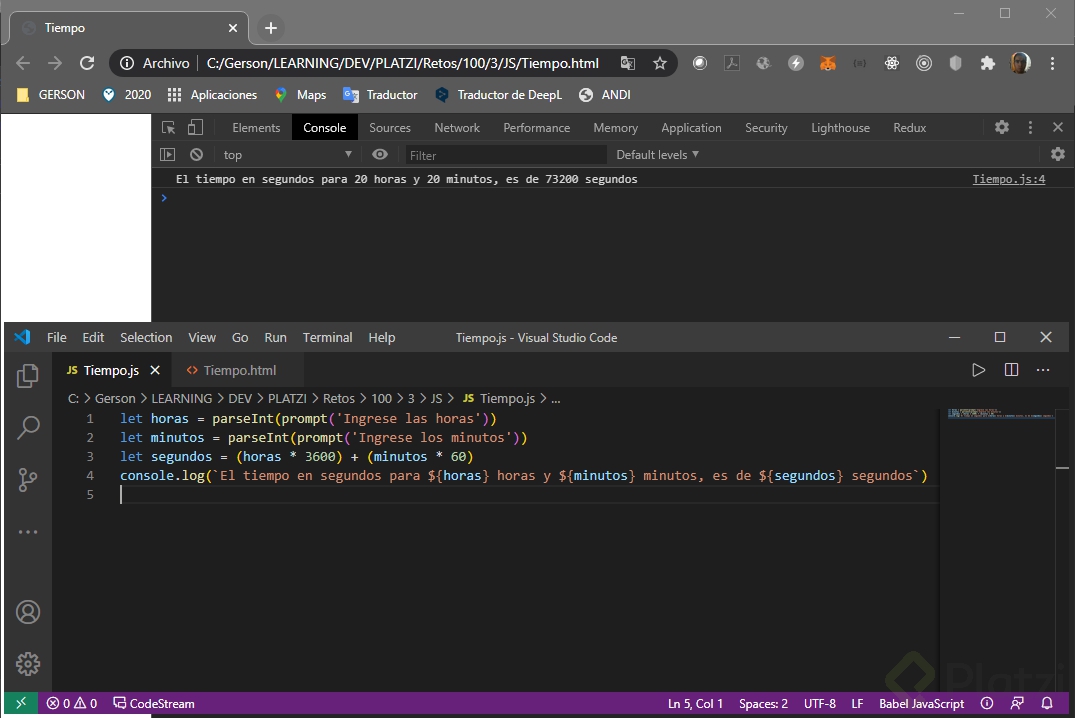Image resolution: width=1075 pixels, height=718 pixels.
Task: Switch to the Elements panel tab
Action: pyautogui.click(x=256, y=128)
